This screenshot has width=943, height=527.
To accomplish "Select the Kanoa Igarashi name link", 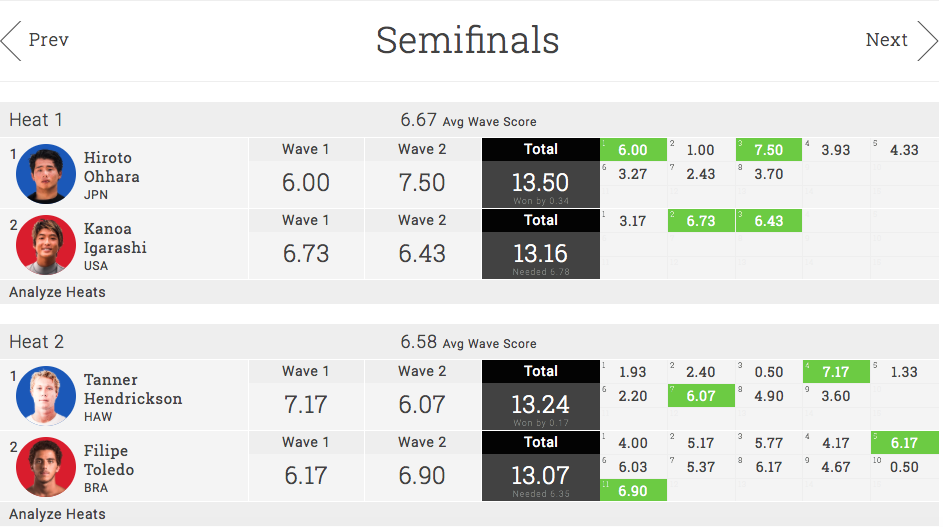I will [115, 238].
